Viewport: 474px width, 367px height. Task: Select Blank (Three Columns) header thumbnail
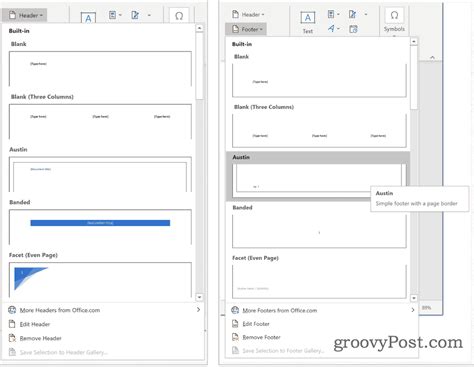click(x=100, y=122)
